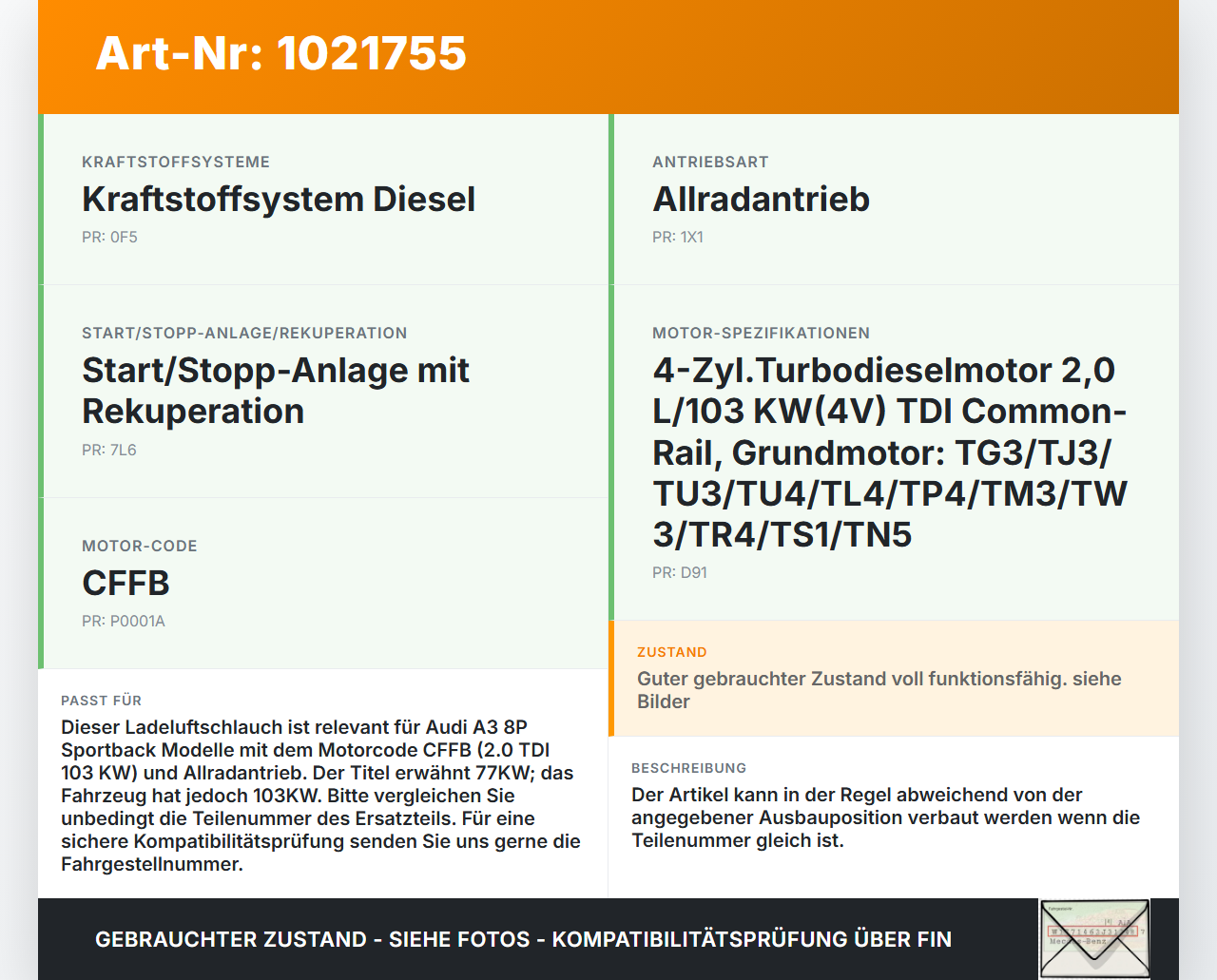The width and height of the screenshot is (1217, 980).
Task: Click the Art-Nr: 1021755 heading
Action: (x=281, y=53)
